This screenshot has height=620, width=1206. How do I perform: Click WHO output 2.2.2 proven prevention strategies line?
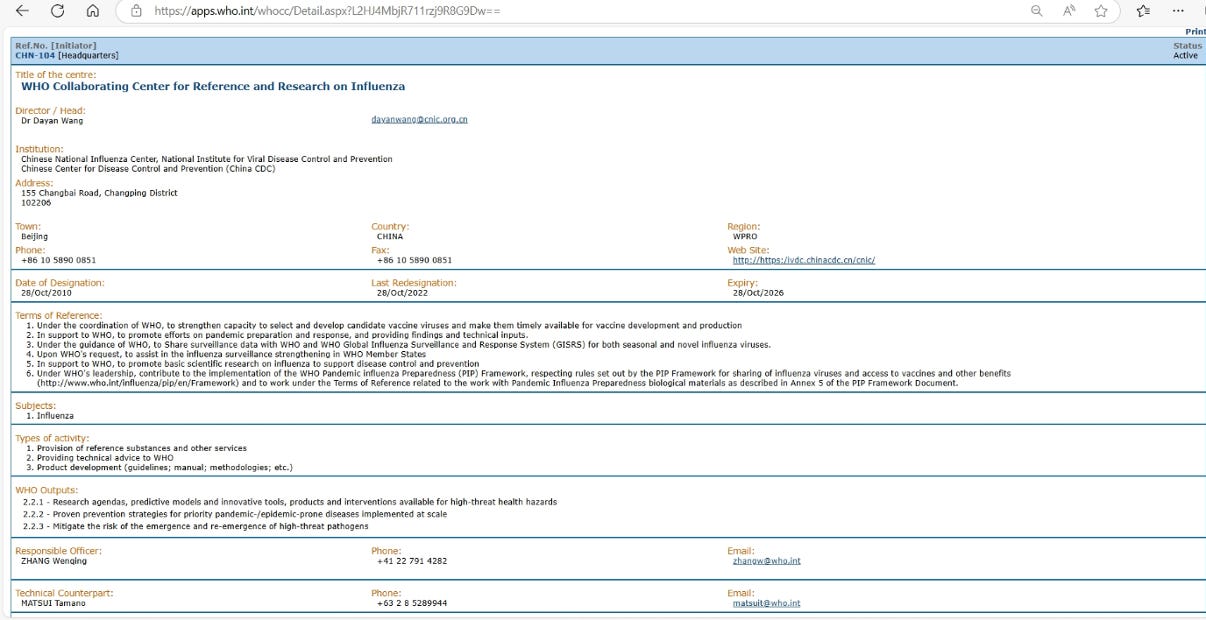[235, 514]
